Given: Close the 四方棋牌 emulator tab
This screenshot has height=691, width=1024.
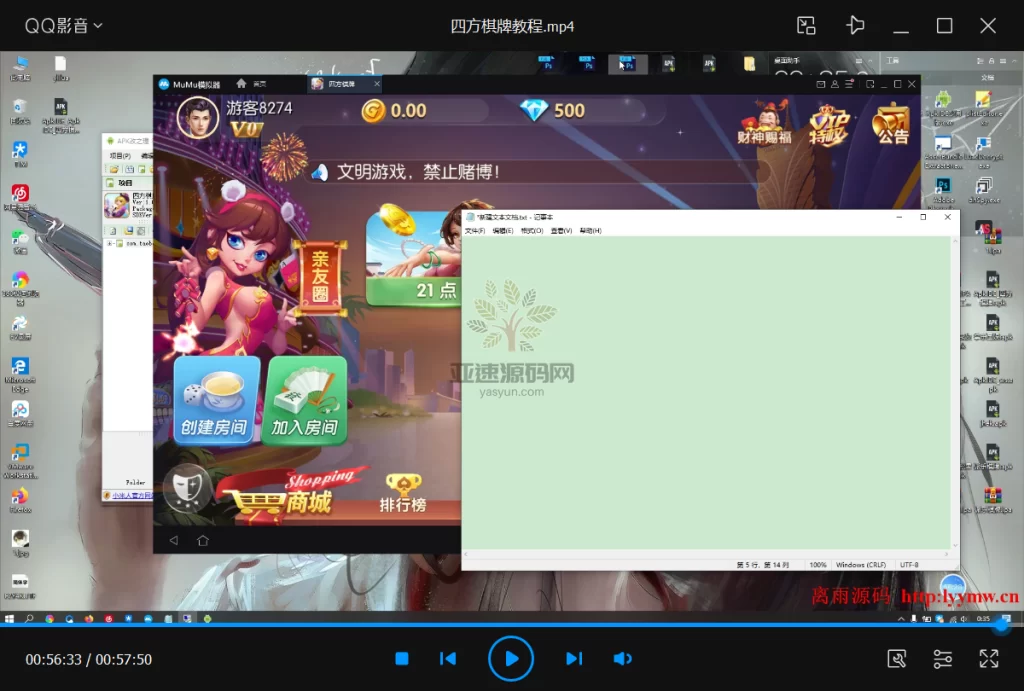Looking at the screenshot, I should (377, 84).
